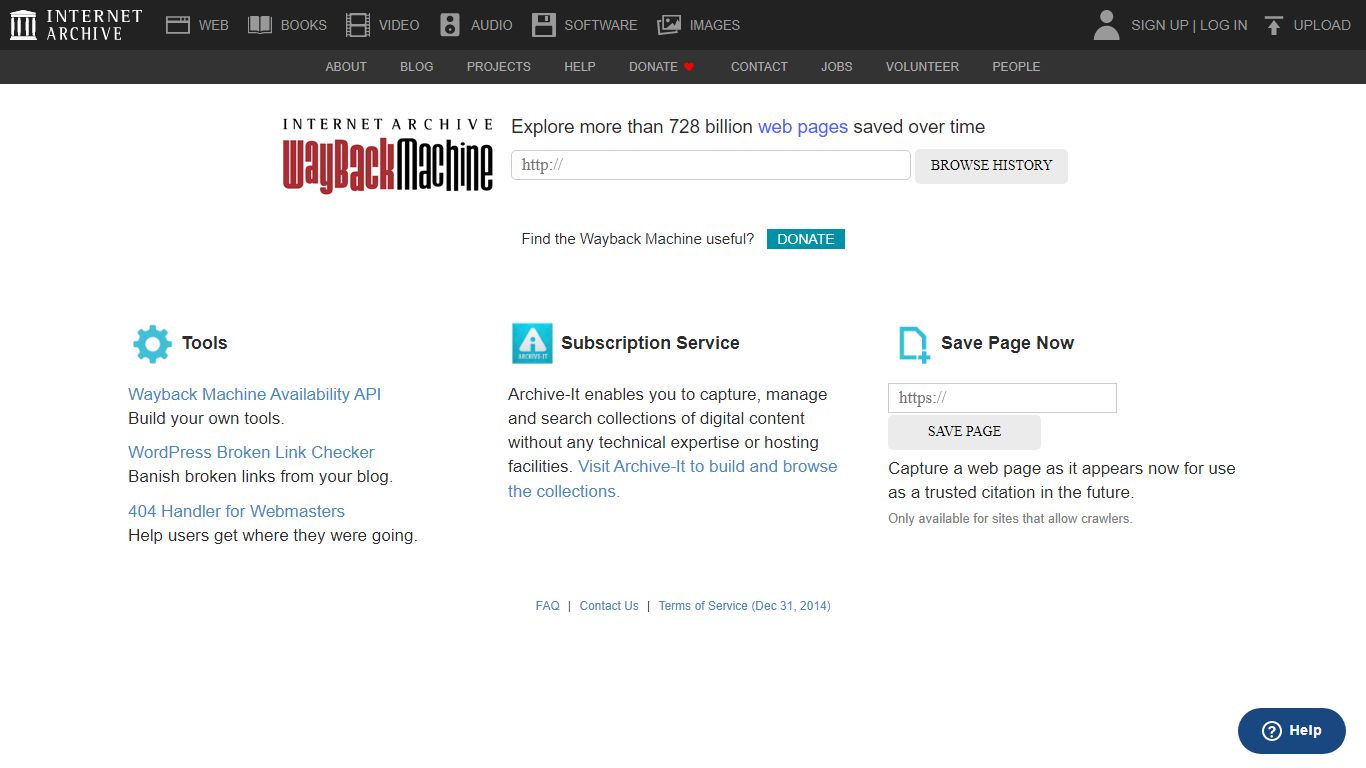Click the Books open-book icon
The width and height of the screenshot is (1366, 768).
tap(260, 25)
